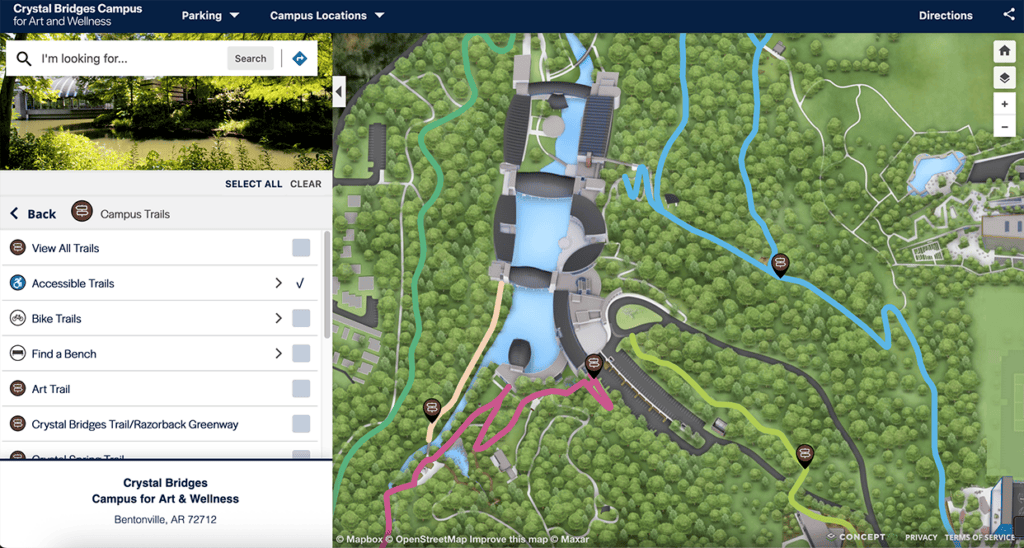Zoom out with the minus button
Image resolution: width=1024 pixels, height=548 pixels.
click(1005, 127)
